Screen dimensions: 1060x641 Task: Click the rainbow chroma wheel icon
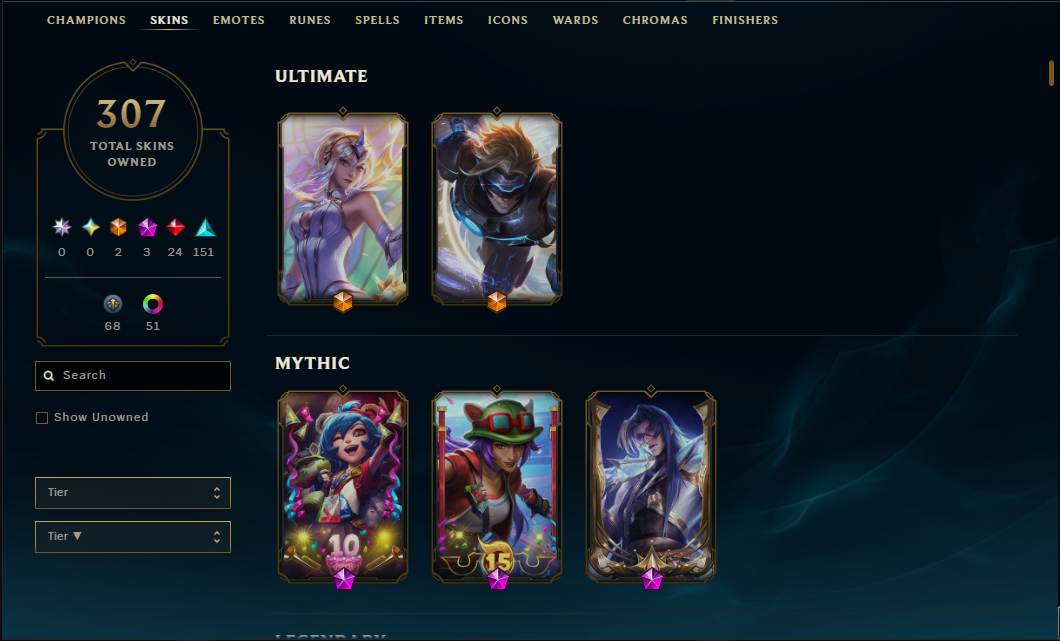click(153, 304)
